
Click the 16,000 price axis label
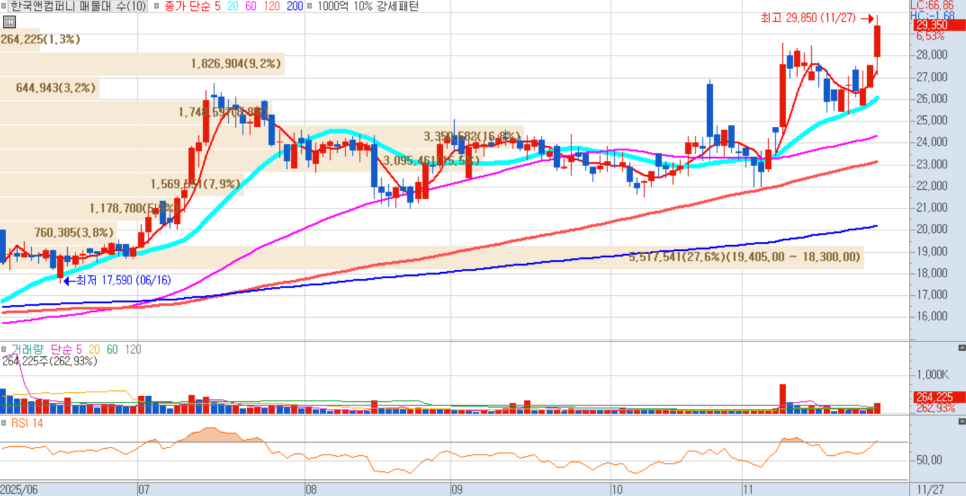pos(932,317)
